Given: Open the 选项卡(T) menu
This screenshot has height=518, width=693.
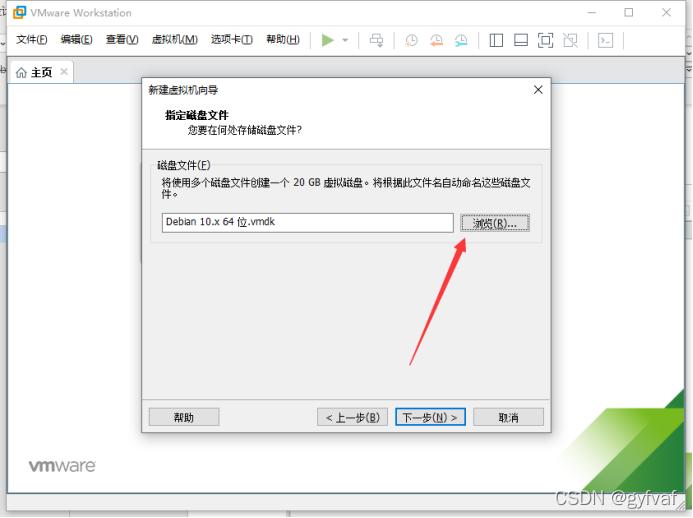Looking at the screenshot, I should 232,40.
